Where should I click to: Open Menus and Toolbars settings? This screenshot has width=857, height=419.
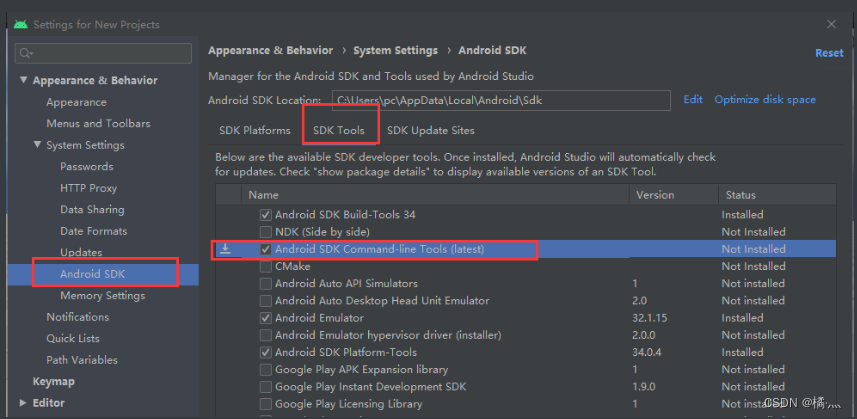point(98,123)
